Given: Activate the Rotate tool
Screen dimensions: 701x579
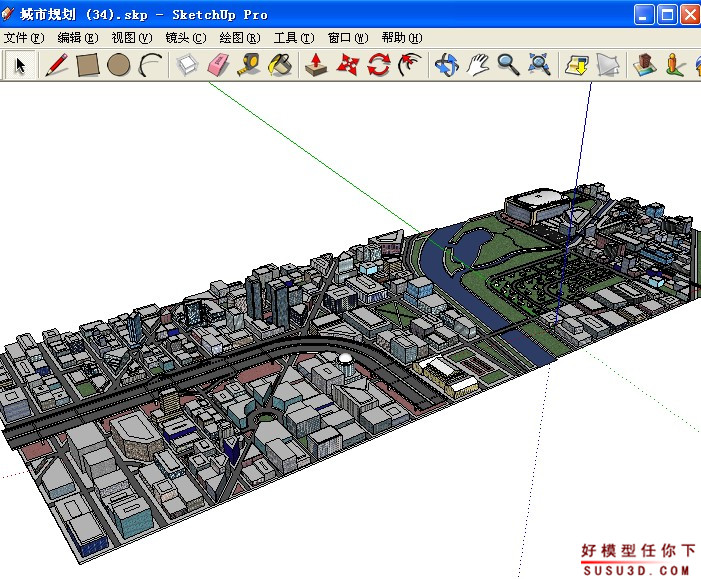Looking at the screenshot, I should (x=379, y=65).
